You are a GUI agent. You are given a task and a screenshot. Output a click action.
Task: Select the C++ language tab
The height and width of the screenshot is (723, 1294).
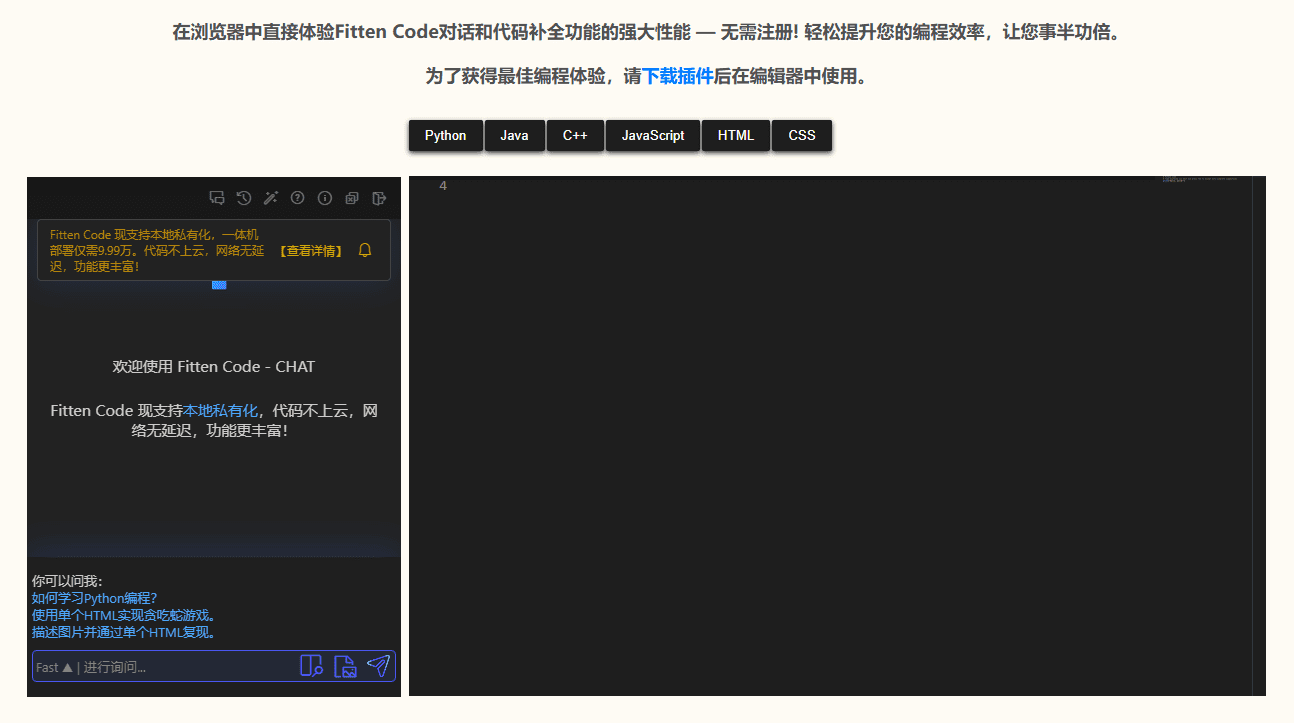coord(575,135)
